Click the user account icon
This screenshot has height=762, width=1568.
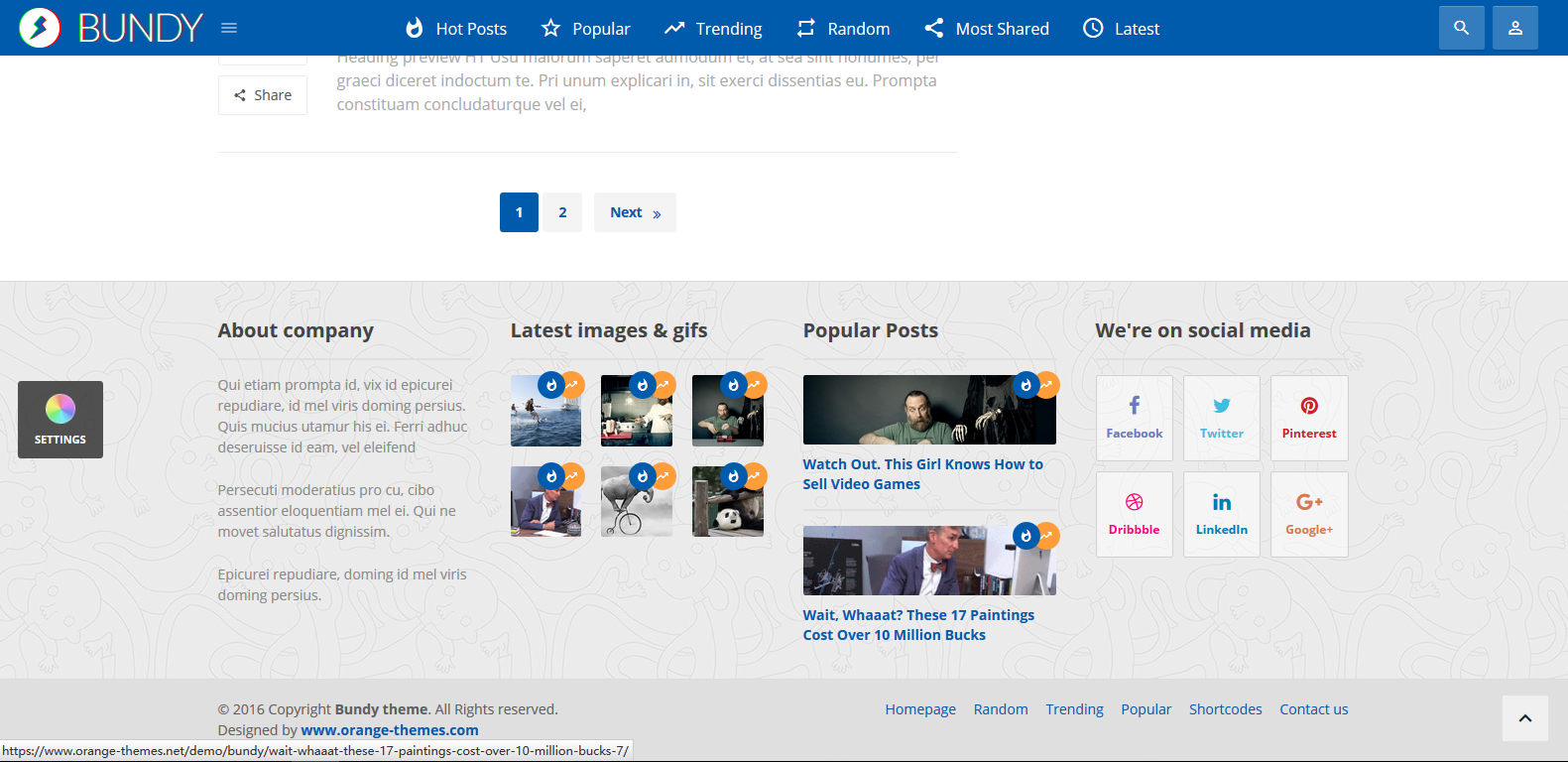point(1514,28)
